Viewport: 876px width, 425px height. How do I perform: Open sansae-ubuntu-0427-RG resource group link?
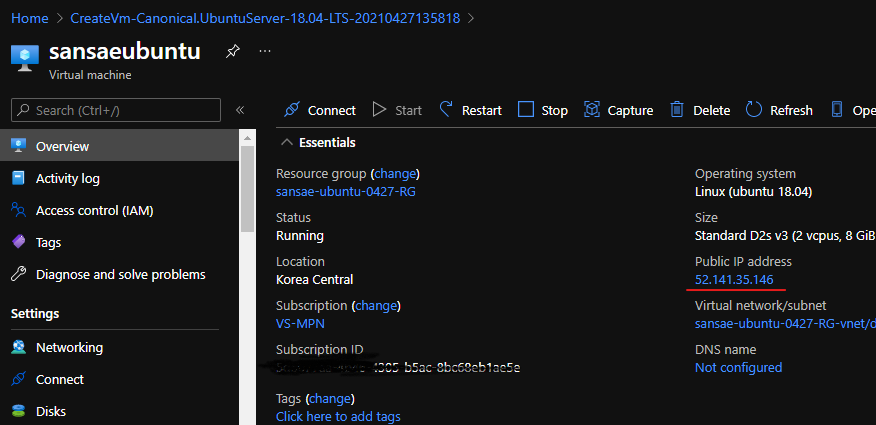pyautogui.click(x=345, y=192)
